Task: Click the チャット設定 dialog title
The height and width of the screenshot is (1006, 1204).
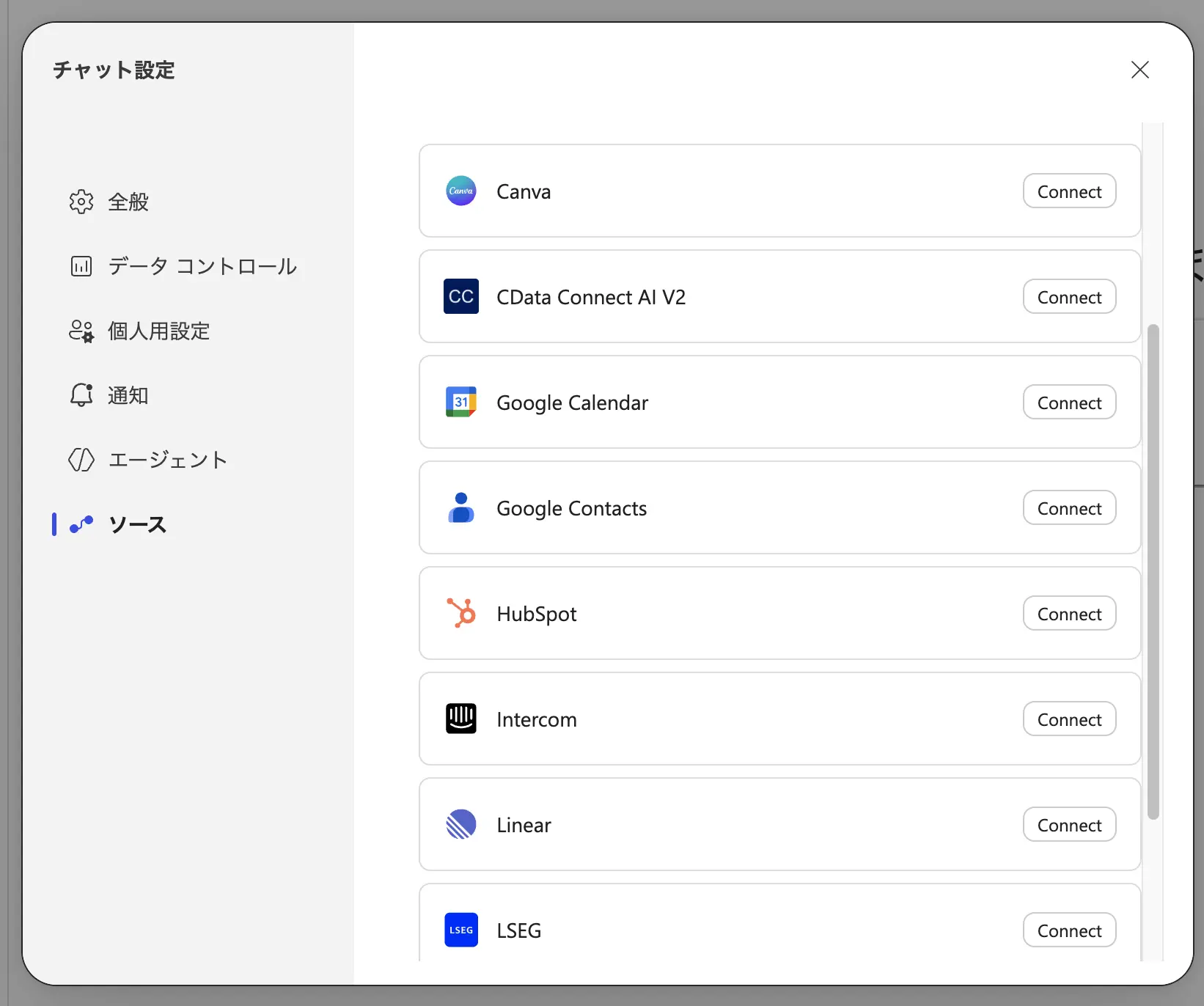Action: (114, 70)
